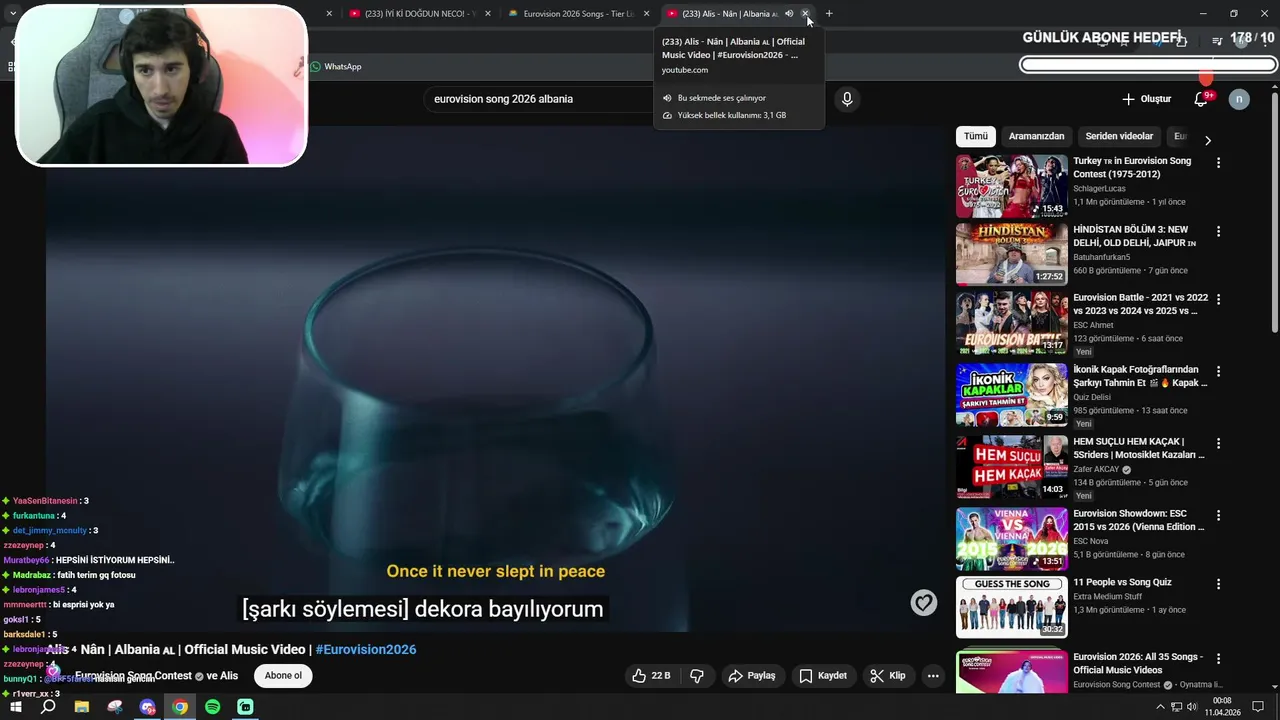Open İkonik Kapaklar quiz thumbnail
Screen dimensions: 1280x720
1011,394
